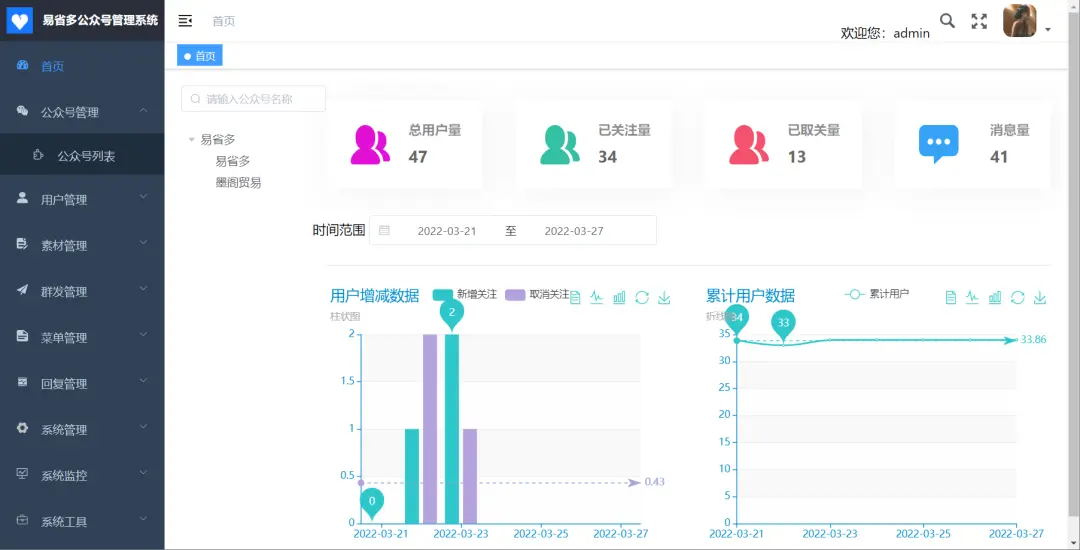Click the value 47 under 总用户量

(x=417, y=157)
